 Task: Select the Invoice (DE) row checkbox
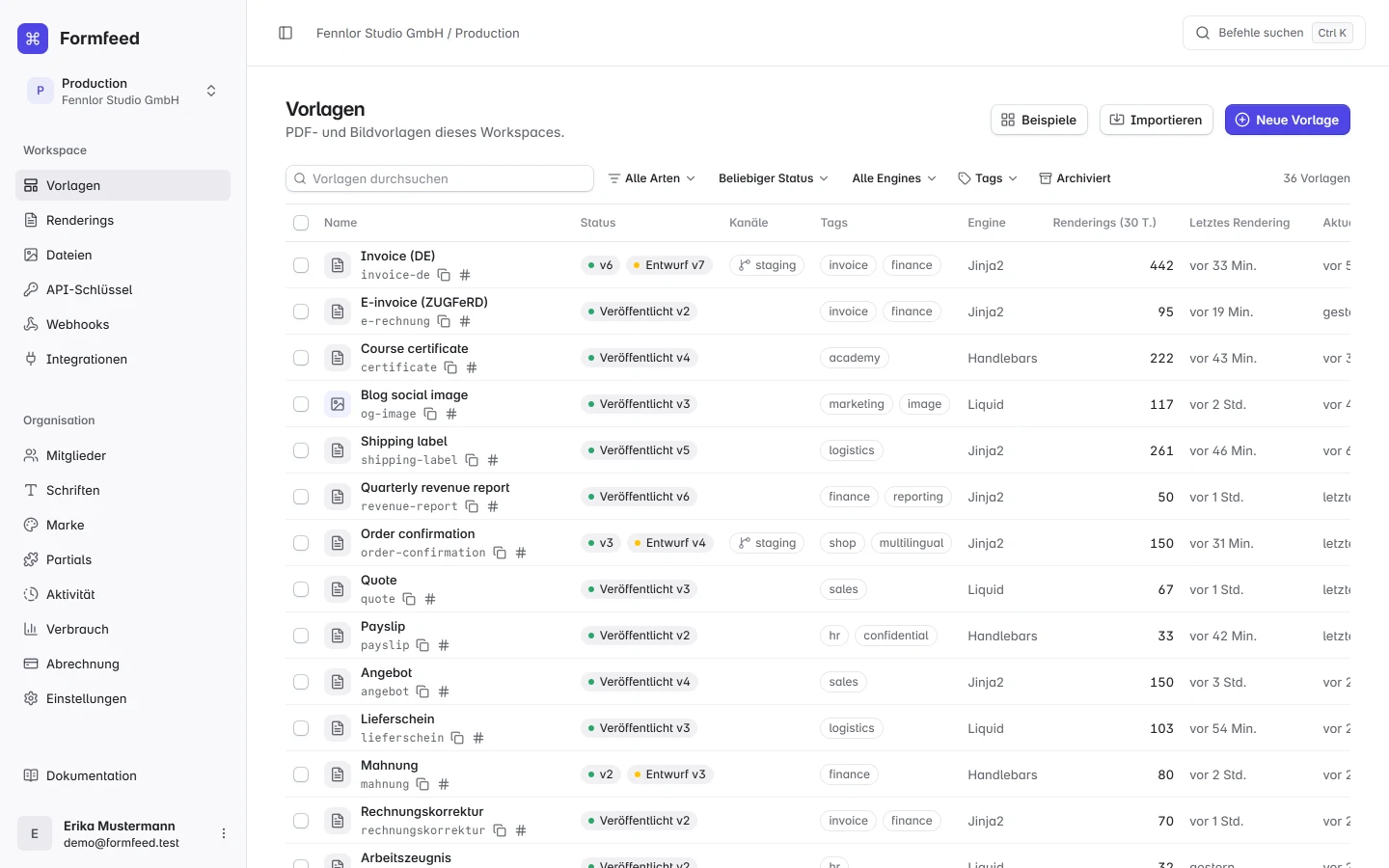click(x=301, y=265)
